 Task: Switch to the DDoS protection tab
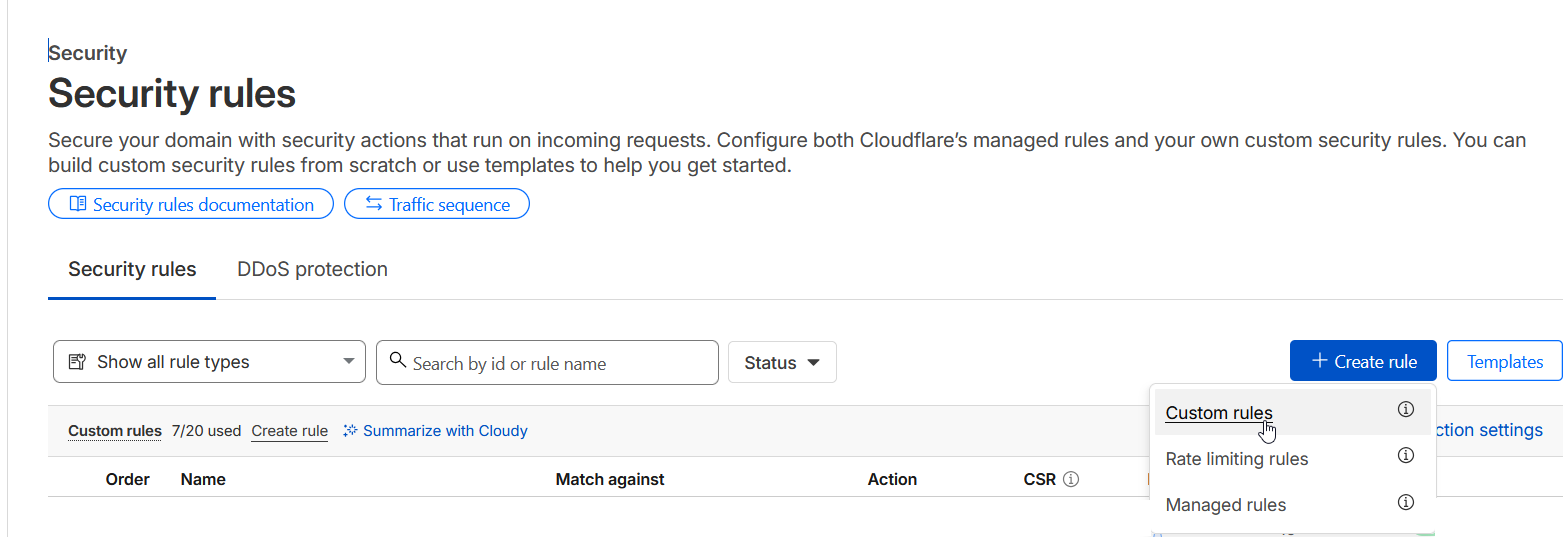click(x=312, y=269)
